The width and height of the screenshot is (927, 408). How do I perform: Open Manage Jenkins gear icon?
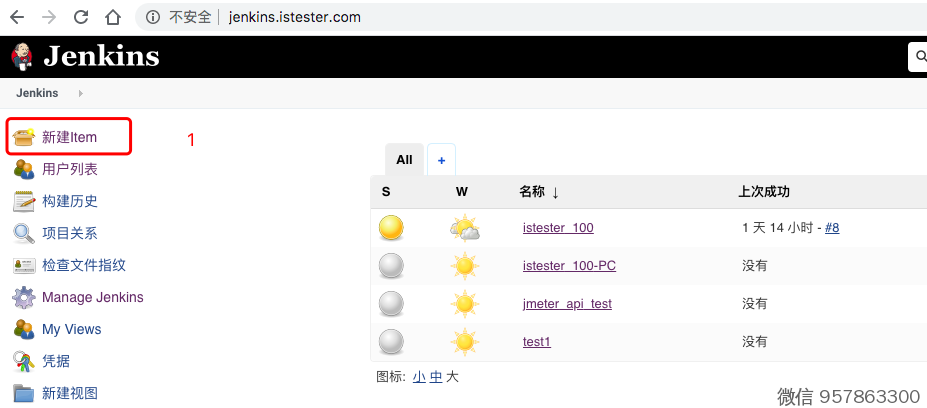click(x=24, y=297)
